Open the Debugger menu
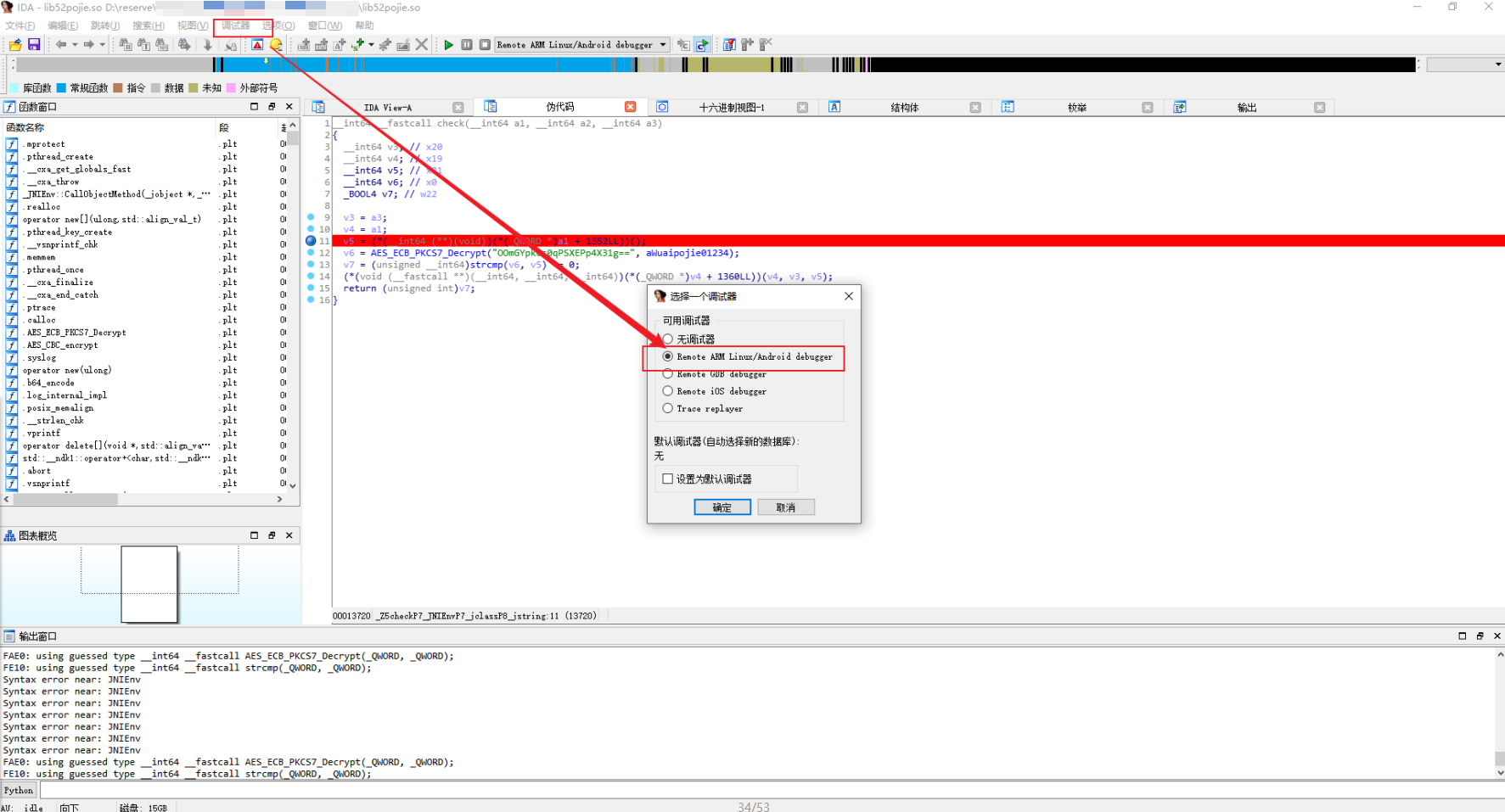Image resolution: width=1505 pixels, height=812 pixels. click(x=236, y=25)
